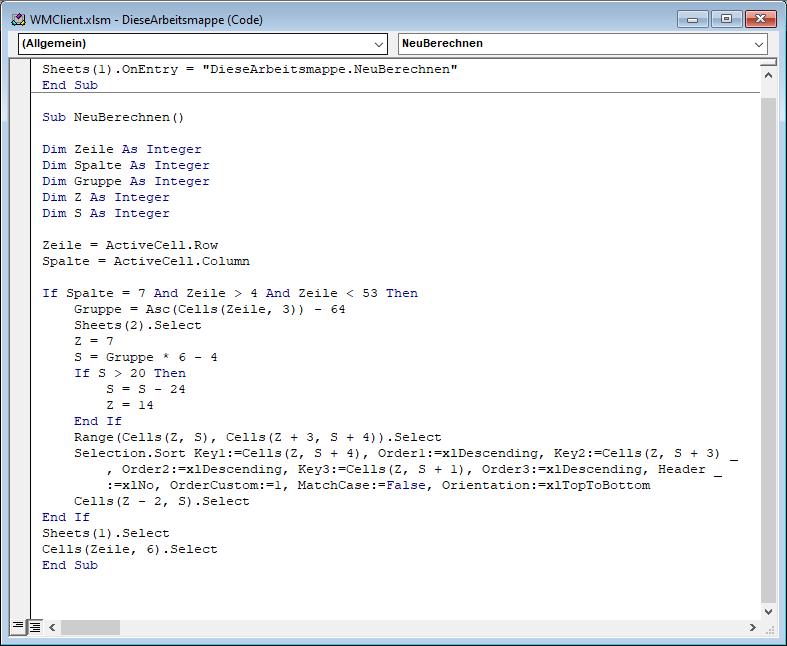Click the final 'End Sub' line
Screen dimensions: 787x646
(x=70, y=566)
